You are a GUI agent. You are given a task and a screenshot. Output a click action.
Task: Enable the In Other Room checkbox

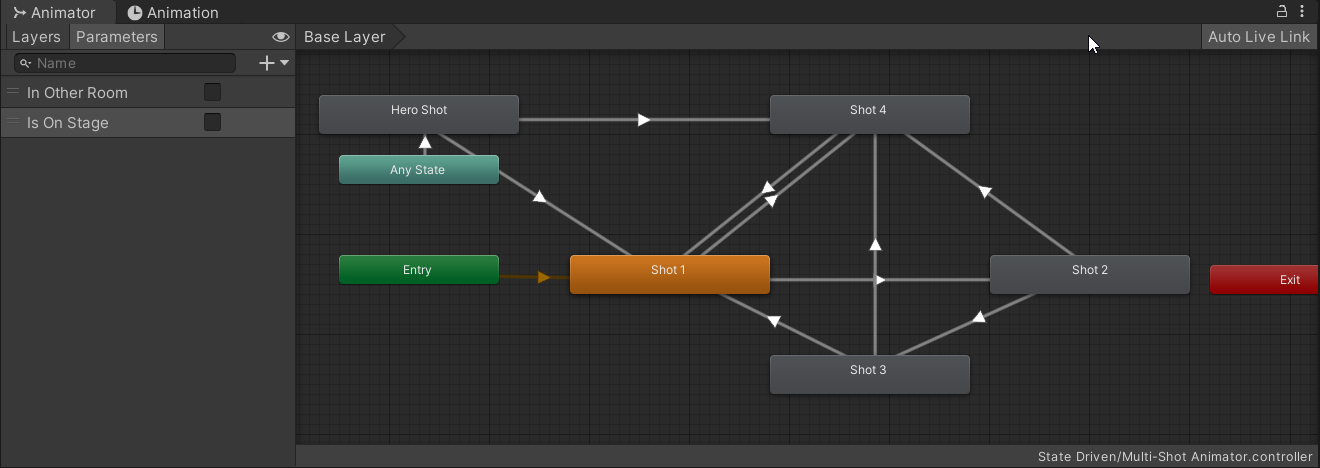[x=212, y=92]
